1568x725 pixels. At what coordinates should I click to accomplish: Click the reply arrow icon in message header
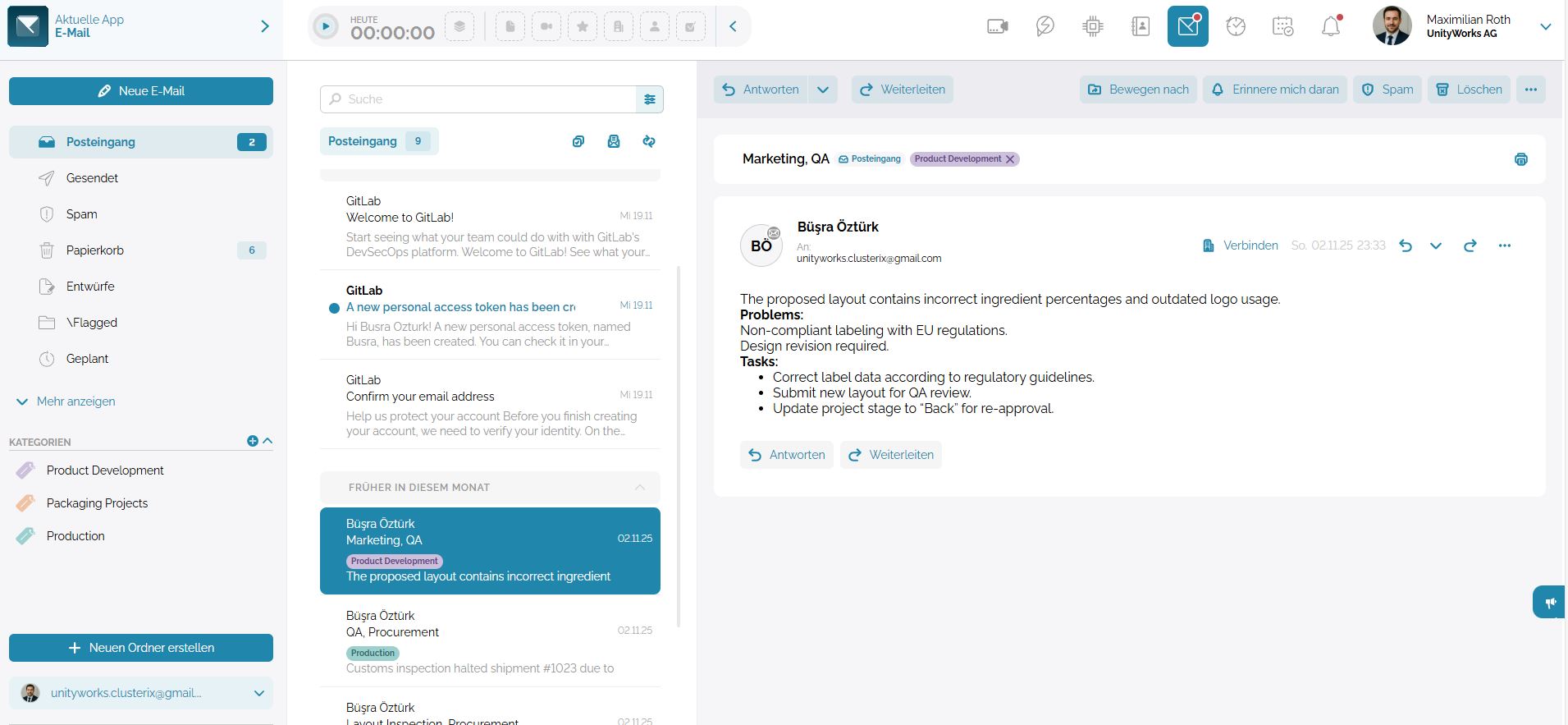tap(1406, 245)
